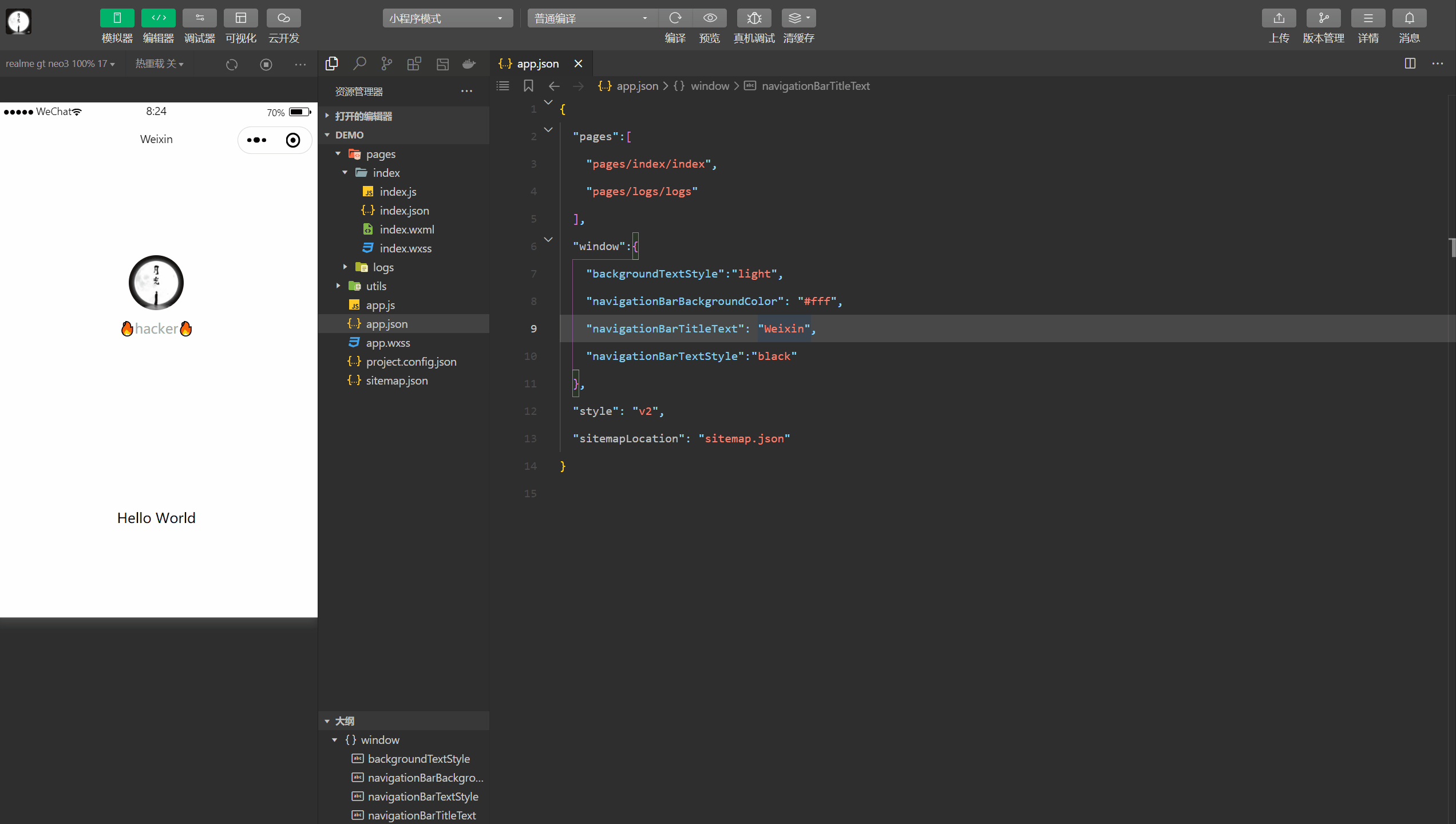Click the compile (编译) refresh icon
The height and width of the screenshot is (824, 1456).
tap(675, 18)
